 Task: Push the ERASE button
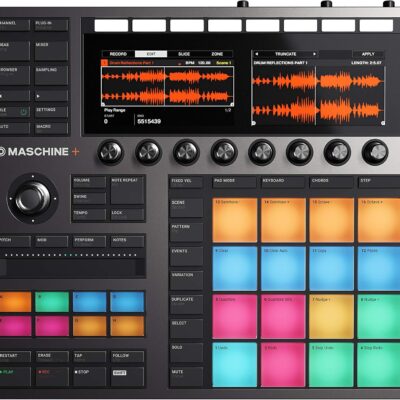52,357
